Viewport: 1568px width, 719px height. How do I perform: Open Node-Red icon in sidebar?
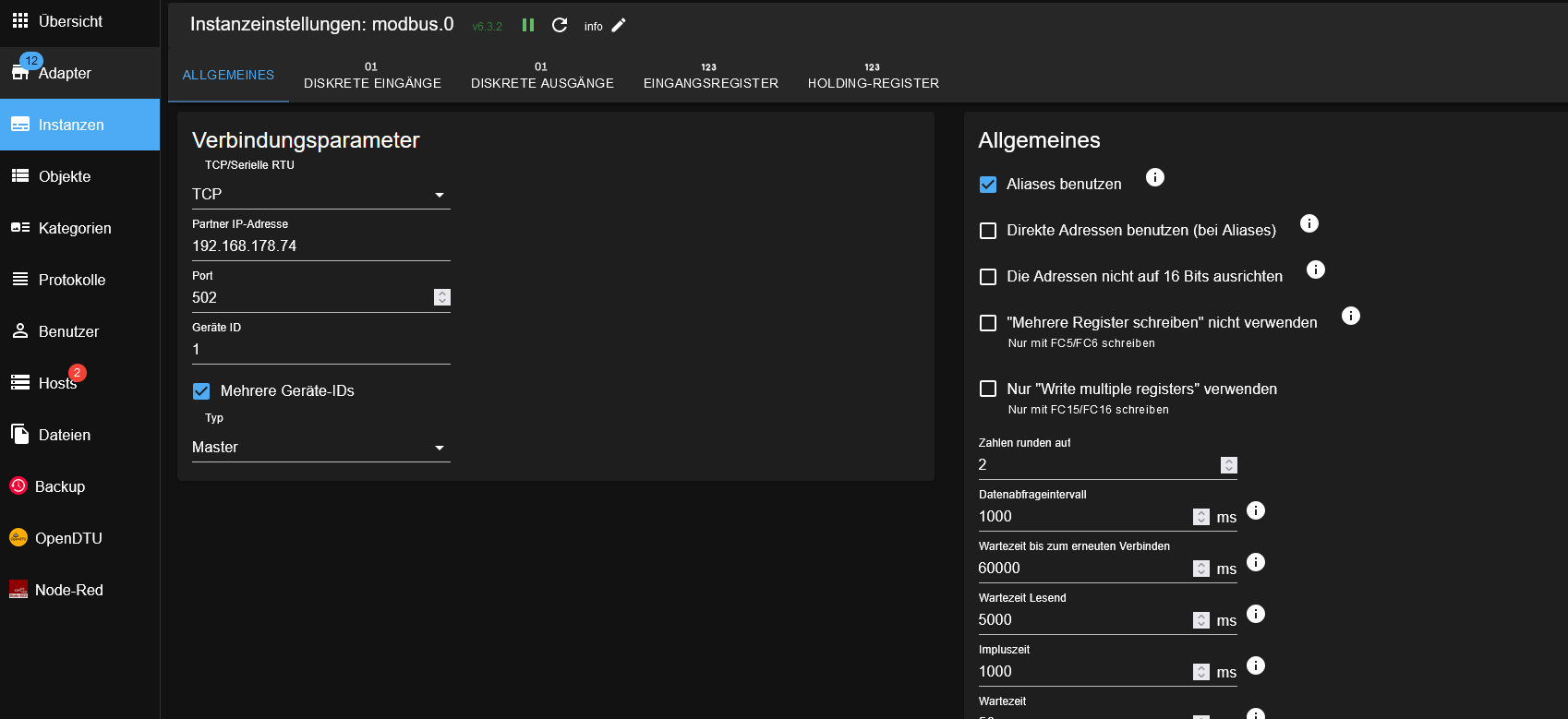18,589
